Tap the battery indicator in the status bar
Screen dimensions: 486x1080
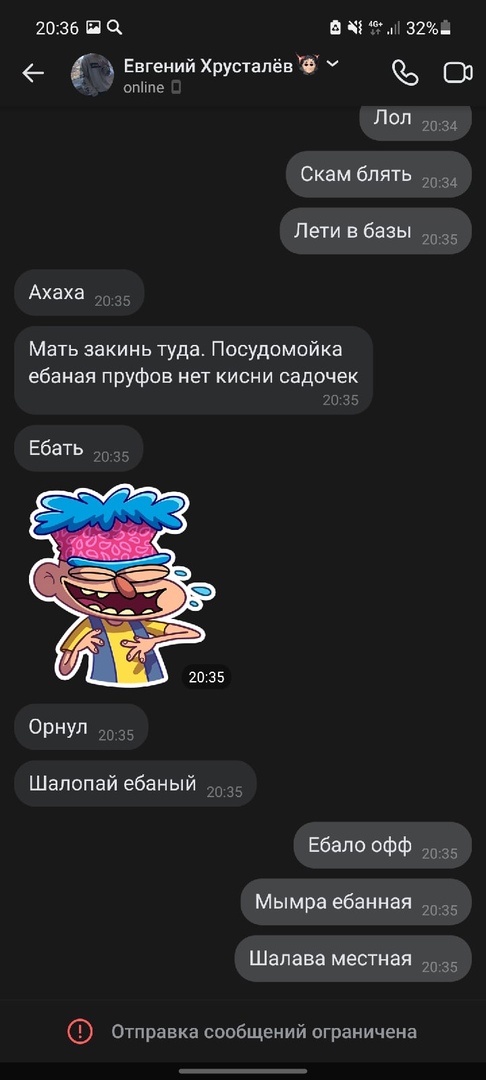click(446, 28)
